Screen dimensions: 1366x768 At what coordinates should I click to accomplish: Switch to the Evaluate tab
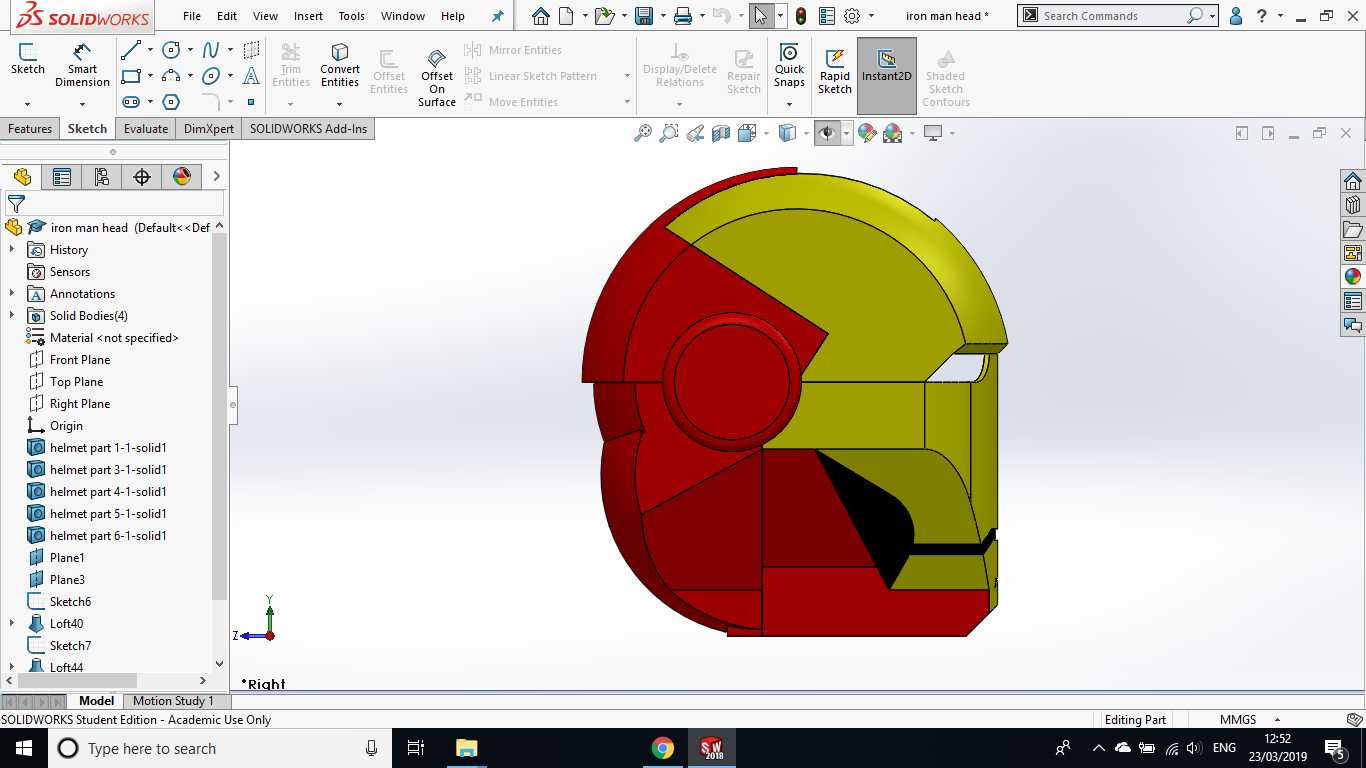tap(146, 129)
